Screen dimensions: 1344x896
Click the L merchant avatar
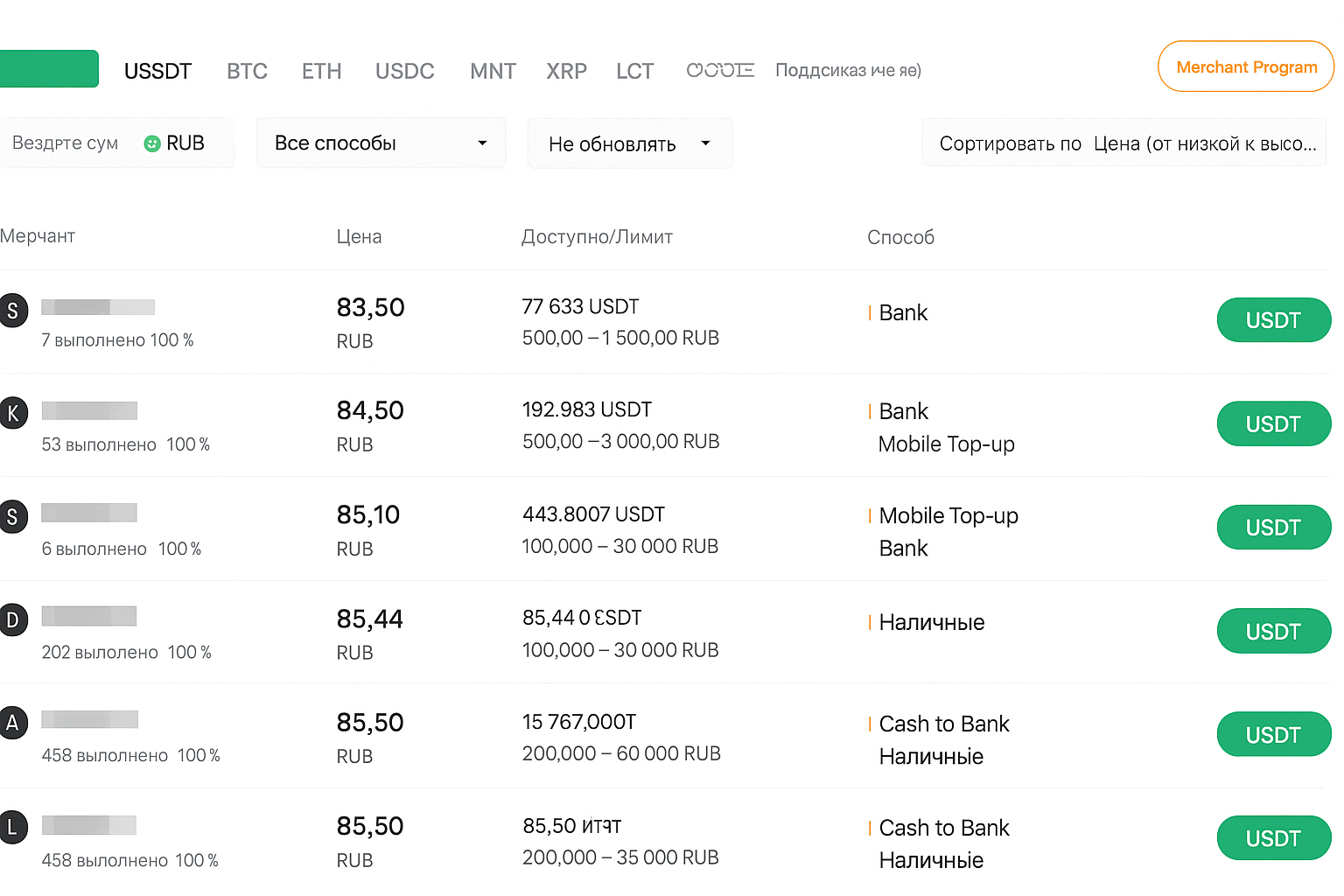point(13,827)
